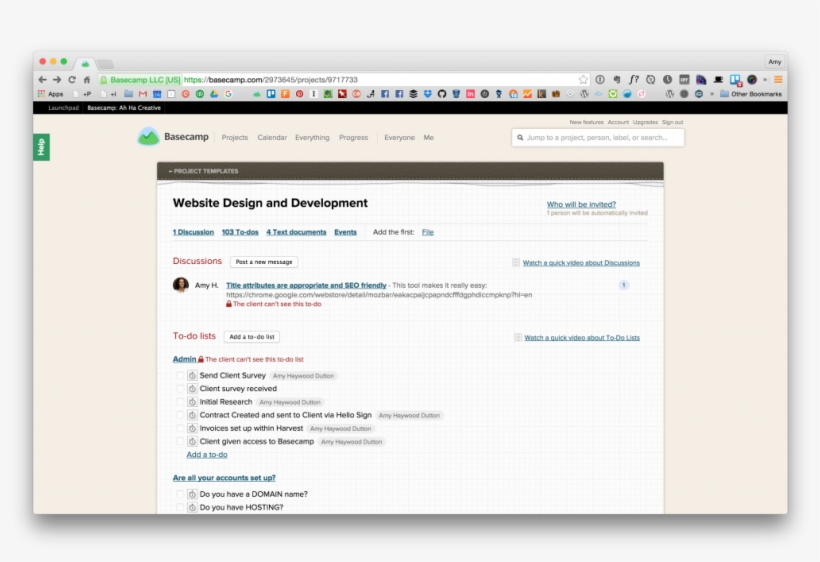
Task: Go back with the browser back arrow
Action: click(42, 79)
